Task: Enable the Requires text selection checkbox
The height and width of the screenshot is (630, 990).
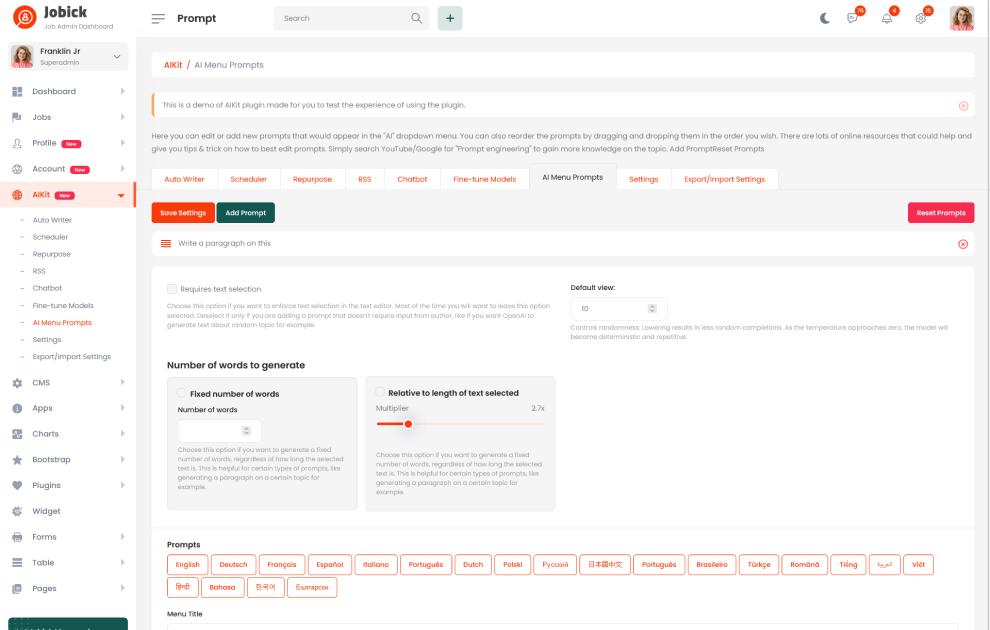Action: 172,289
